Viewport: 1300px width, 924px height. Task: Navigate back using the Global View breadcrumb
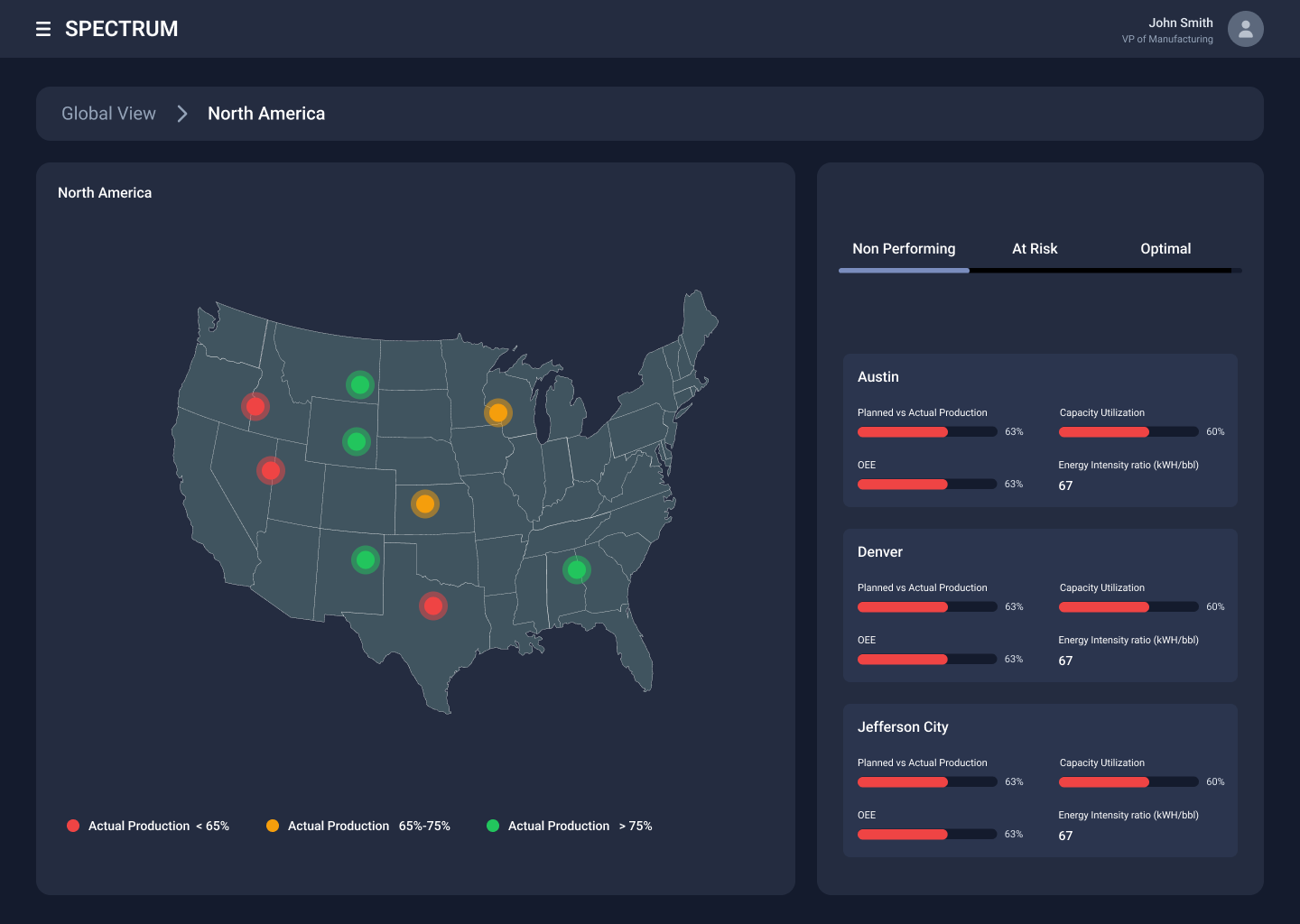108,113
